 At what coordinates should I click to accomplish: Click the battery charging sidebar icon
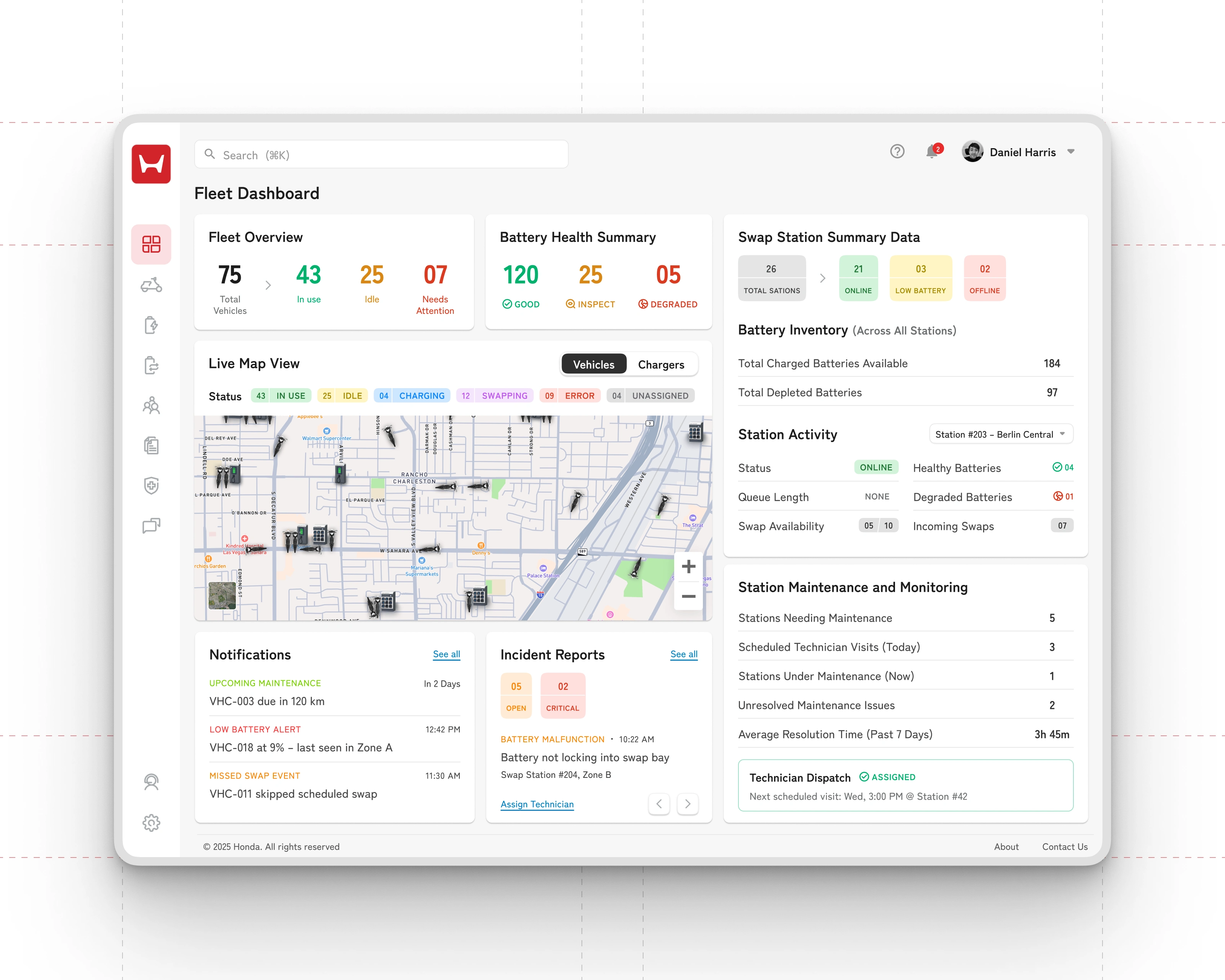(151, 325)
